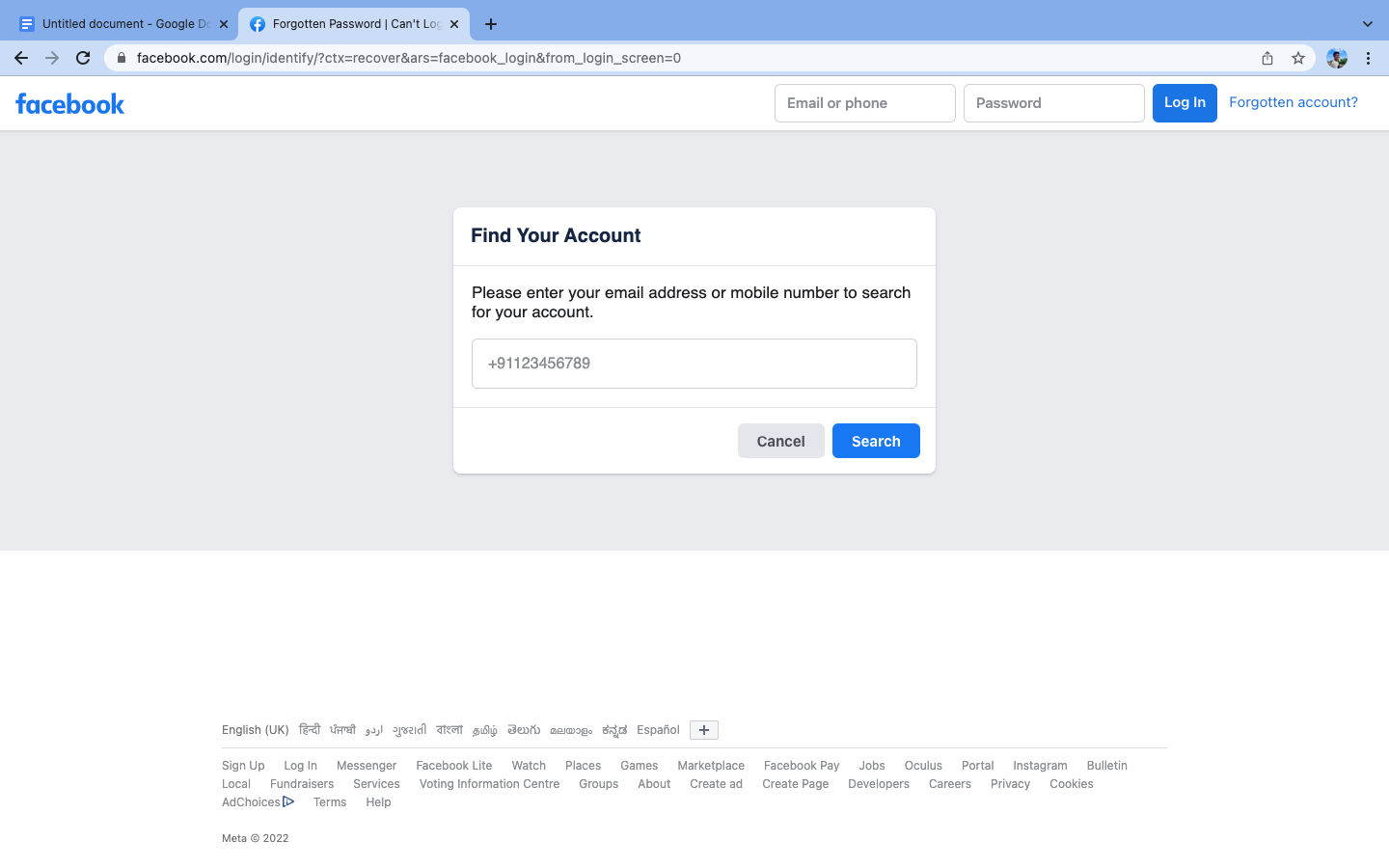Screen dimensions: 1389x868
Task: Reload the page with the refresh icon
Action: tap(83, 58)
